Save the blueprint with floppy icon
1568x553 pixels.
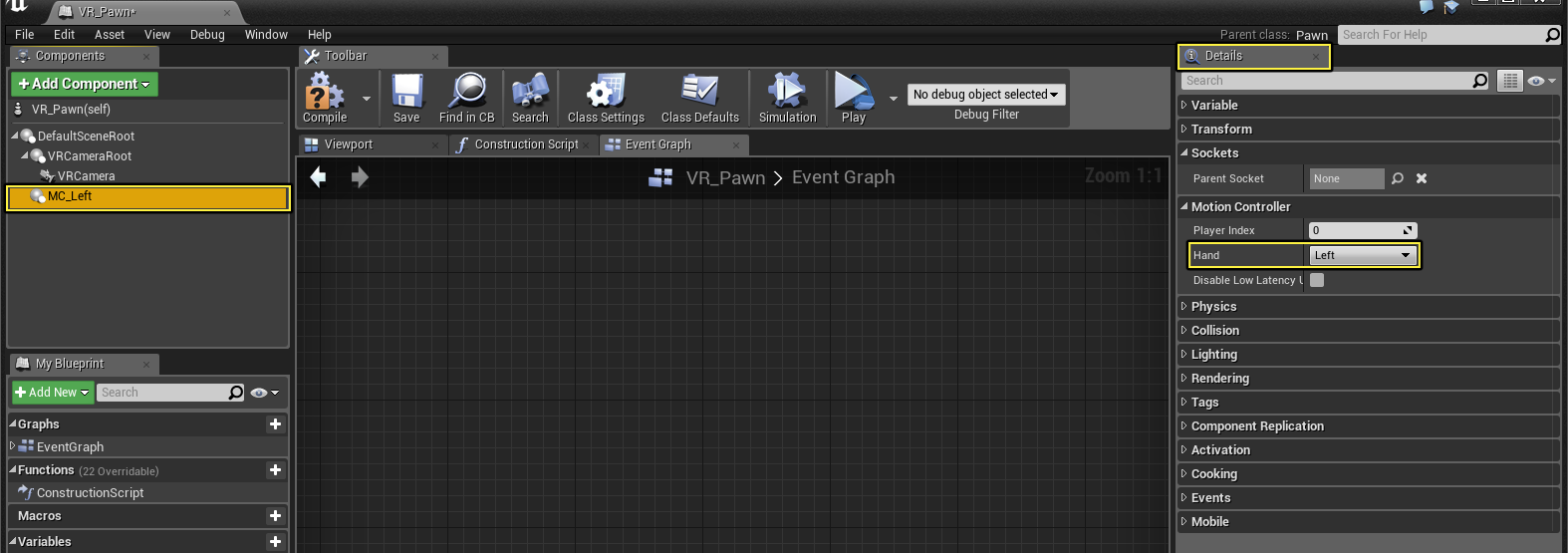pyautogui.click(x=406, y=98)
